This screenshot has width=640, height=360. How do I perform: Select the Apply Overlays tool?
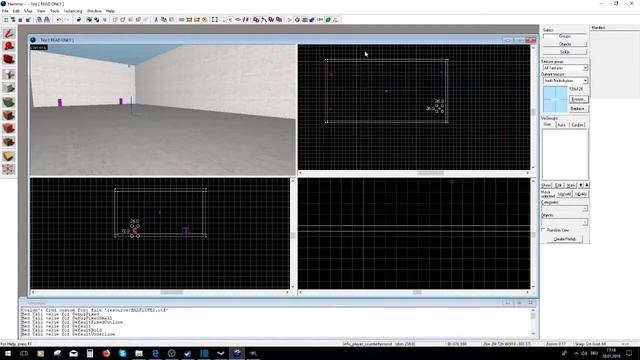[8, 142]
